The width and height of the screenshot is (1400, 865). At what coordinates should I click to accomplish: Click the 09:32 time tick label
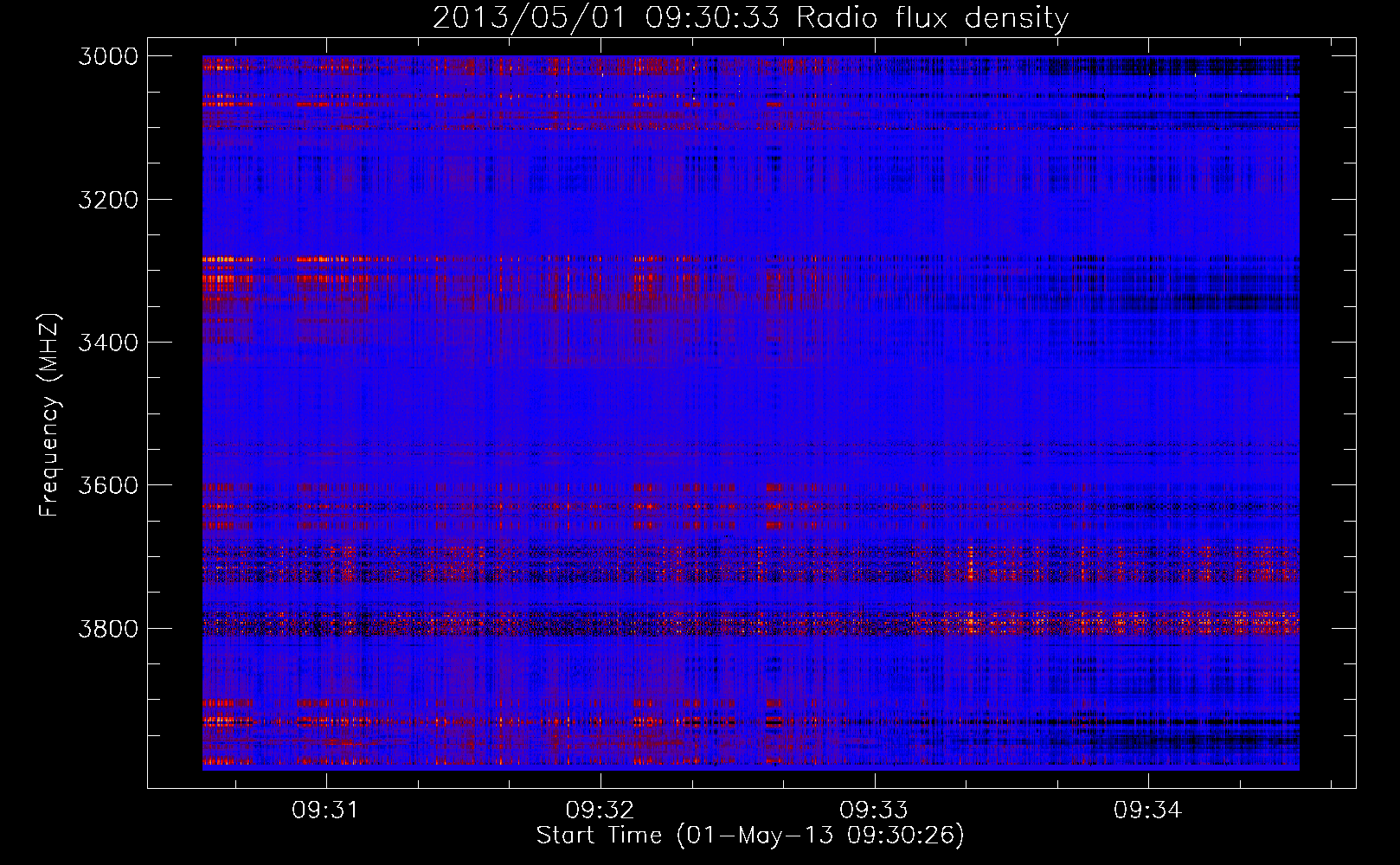(600, 811)
